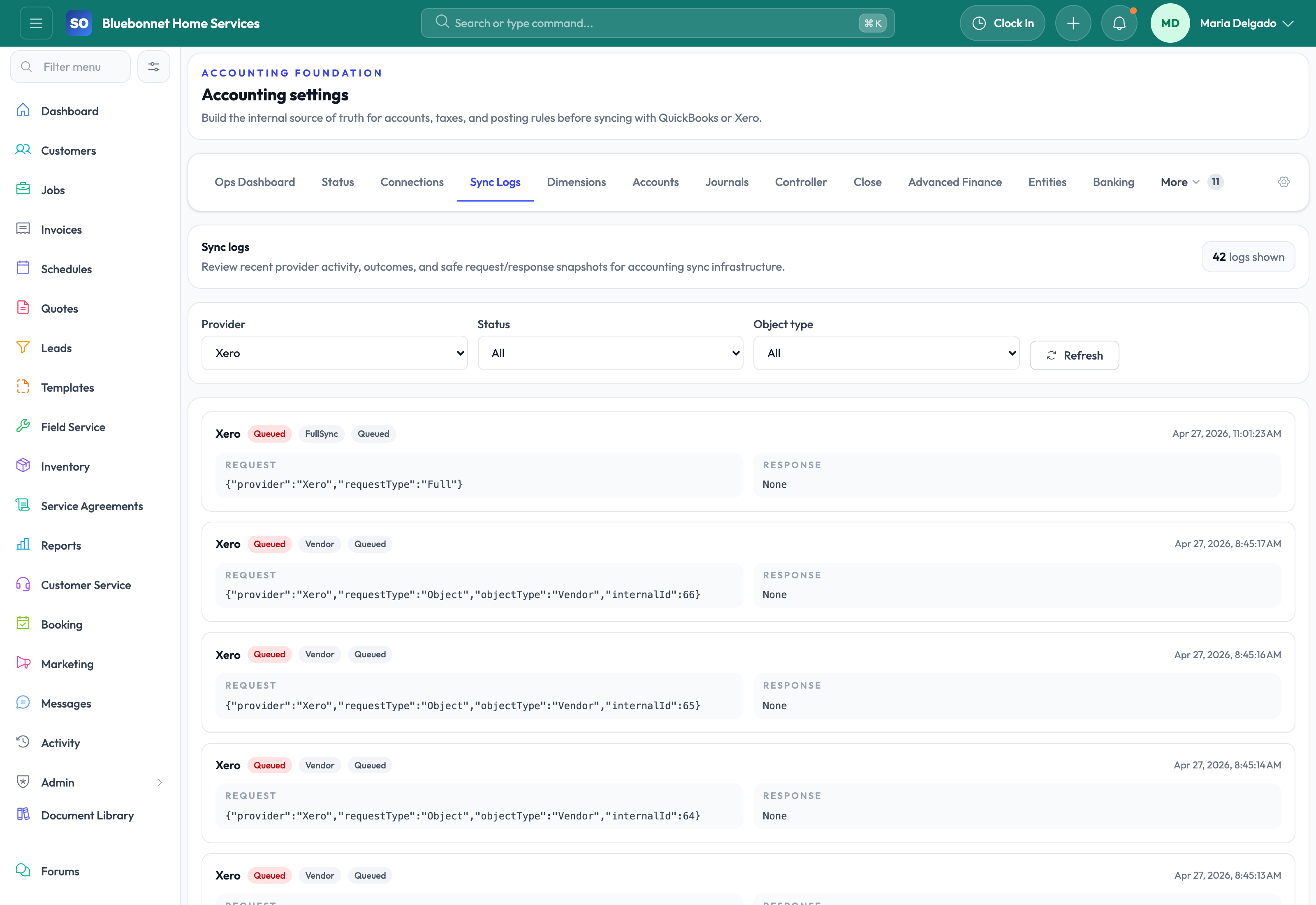This screenshot has height=905, width=1316.
Task: Switch to the Status tab
Action: pos(337,182)
